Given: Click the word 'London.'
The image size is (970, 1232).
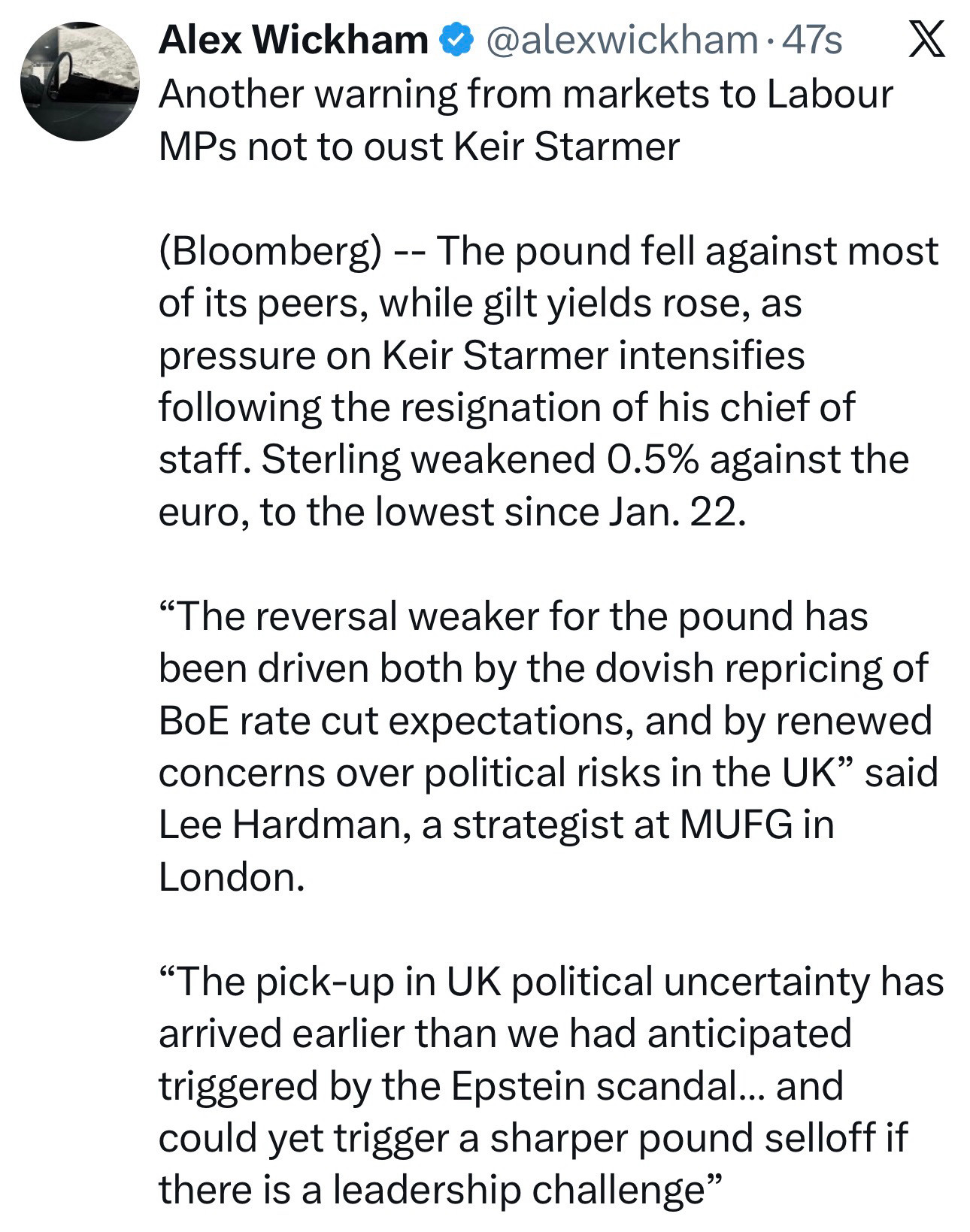Looking at the screenshot, I should [x=232, y=877].
